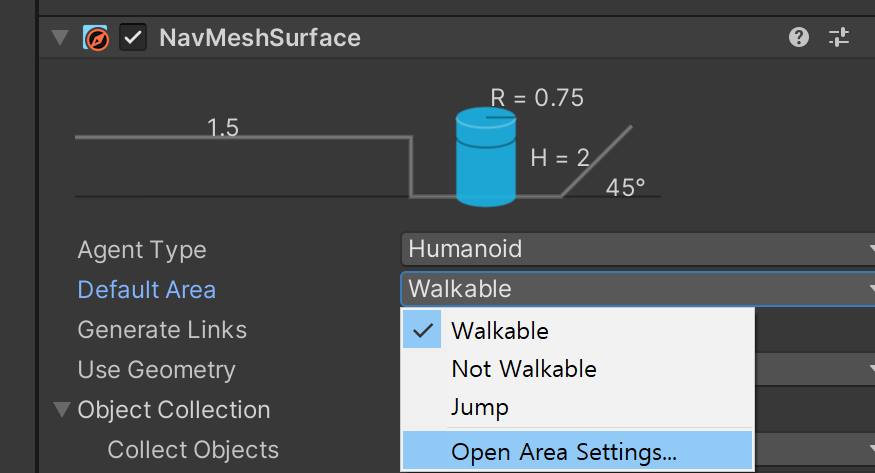Screen dimensions: 875x473
Task: Disable the NavMeshSurface component checkbox
Action: point(132,38)
